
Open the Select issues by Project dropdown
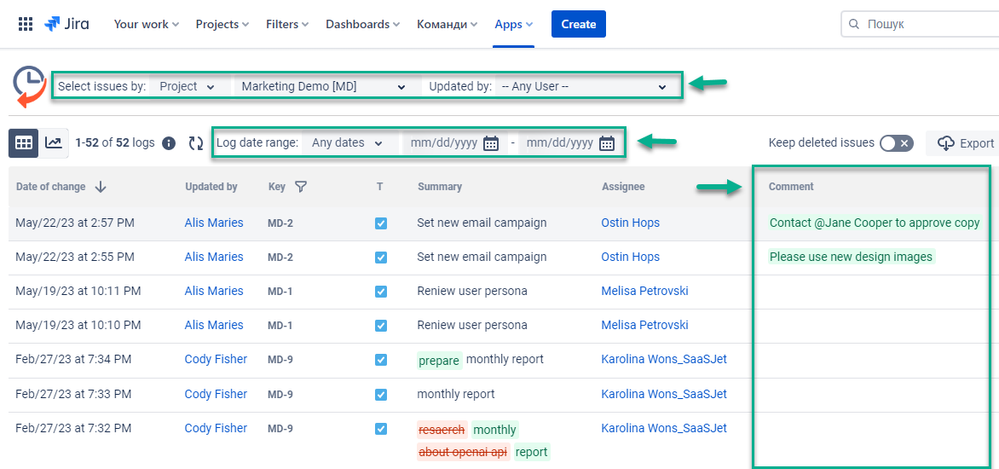tap(187, 87)
